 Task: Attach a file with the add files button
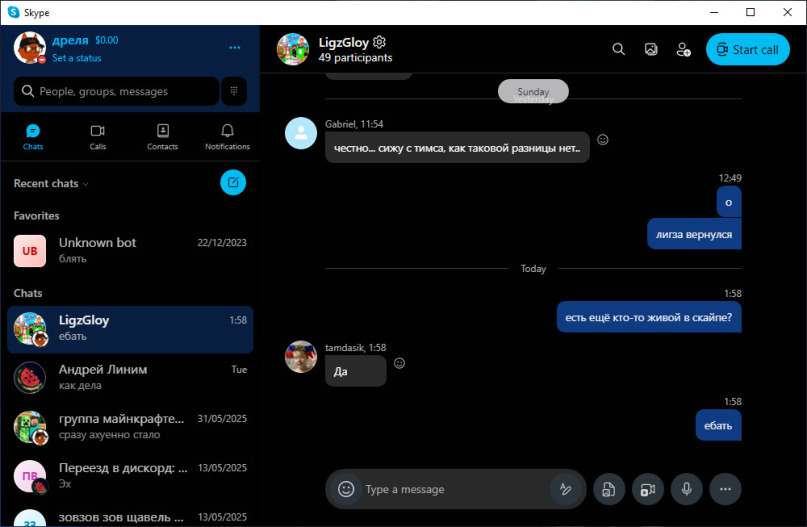609,489
